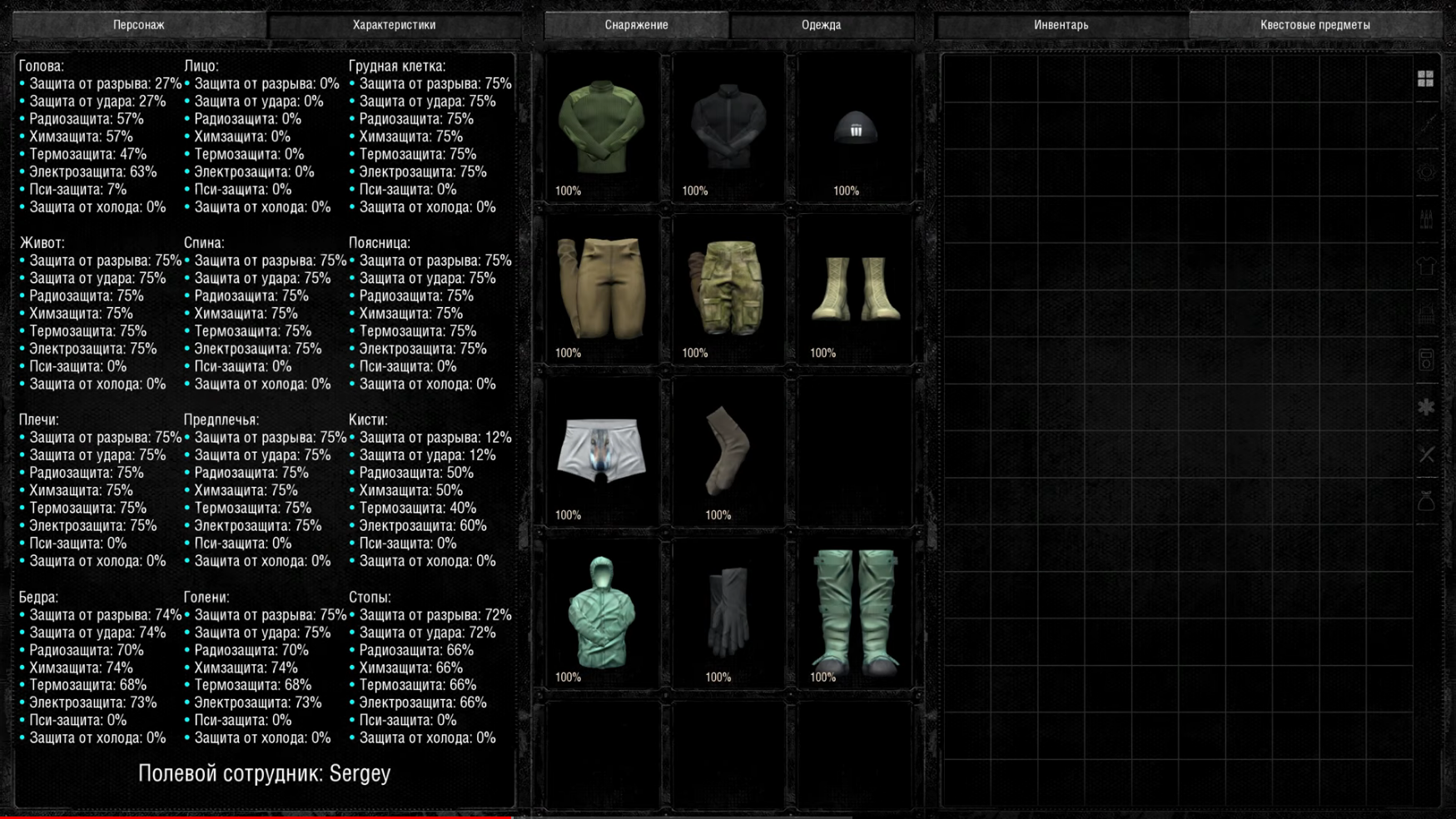Click the 'Спина:' section heading
The image size is (1456, 819).
pos(204,243)
